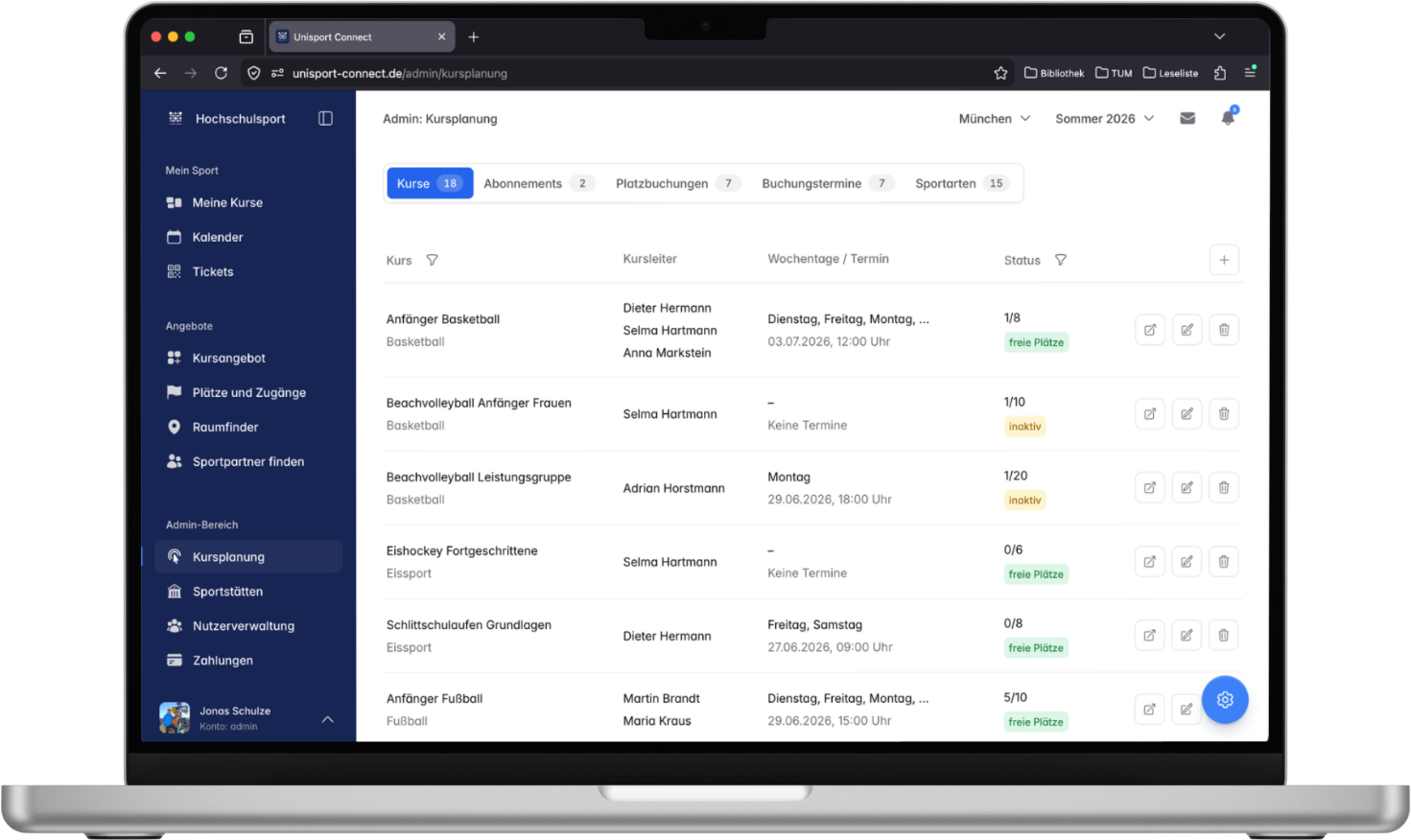
Task: Open the messages envelope icon
Action: (x=1188, y=119)
